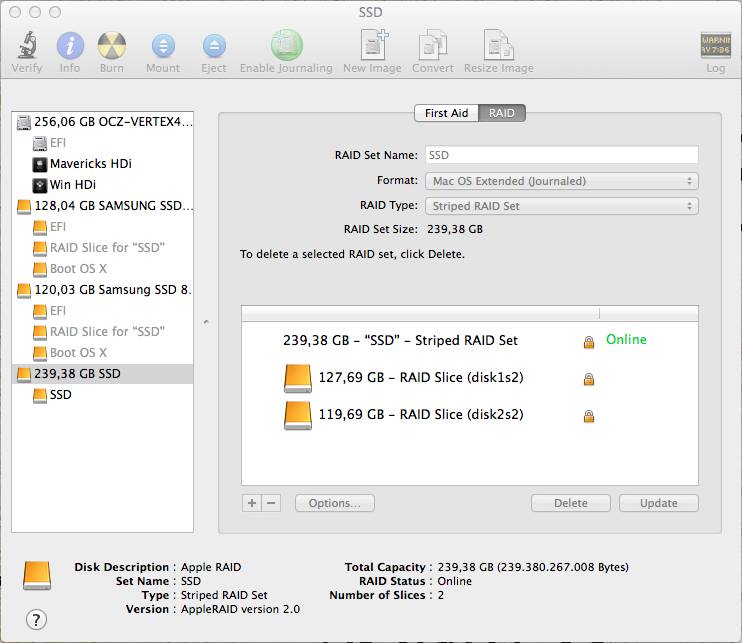Click the RAID Set Size value 239,38 GB

pyautogui.click(x=455, y=229)
